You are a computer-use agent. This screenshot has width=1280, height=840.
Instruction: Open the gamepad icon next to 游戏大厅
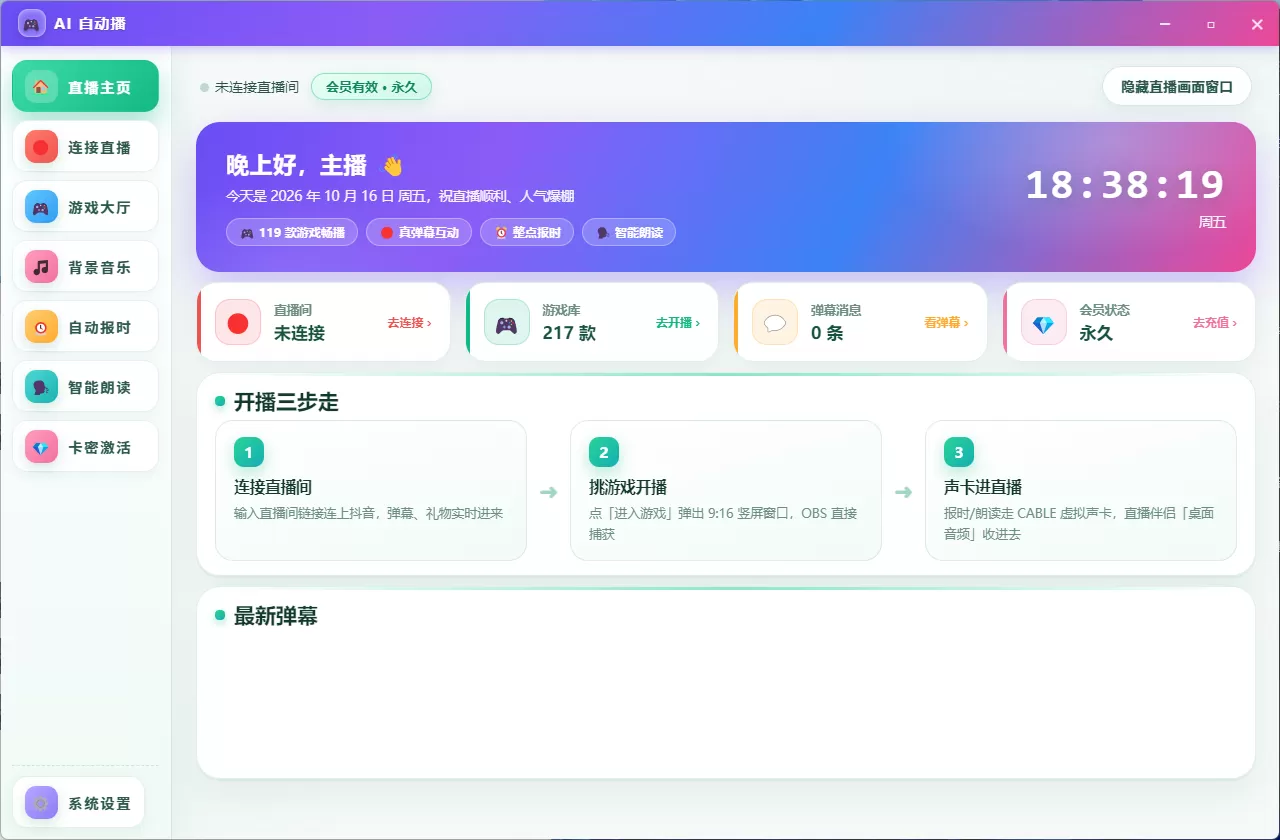[x=41, y=207]
